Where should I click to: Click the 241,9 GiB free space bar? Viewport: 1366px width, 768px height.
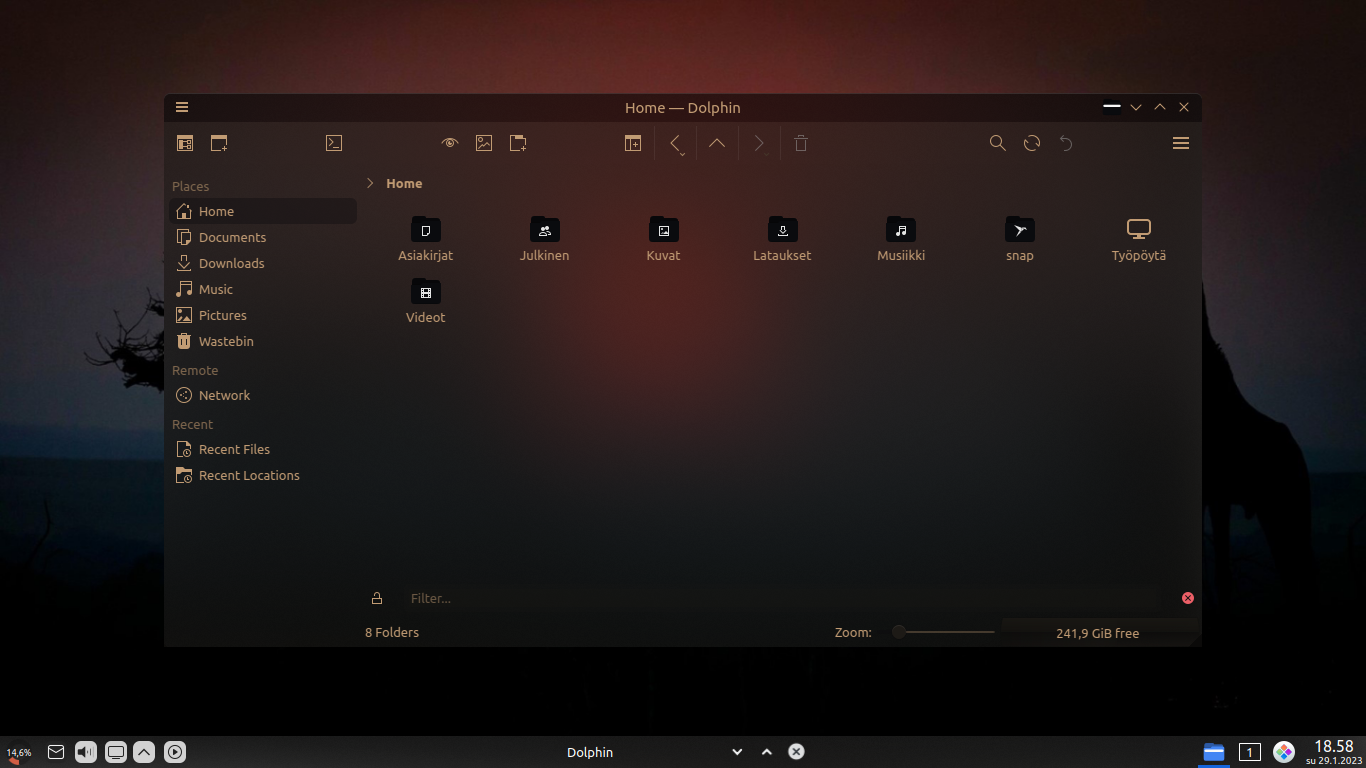pos(1098,633)
